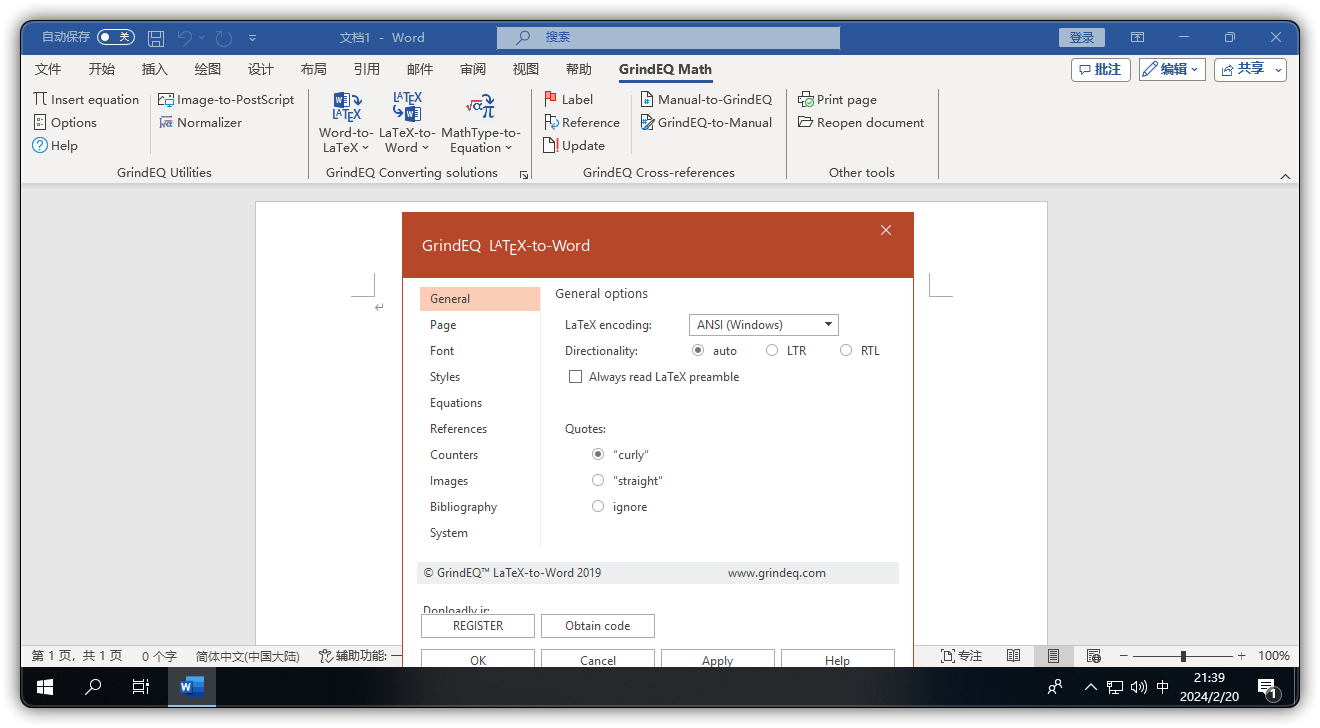Click the Insert equation command
This screenshot has width=1320, height=728.
[x=86, y=99]
